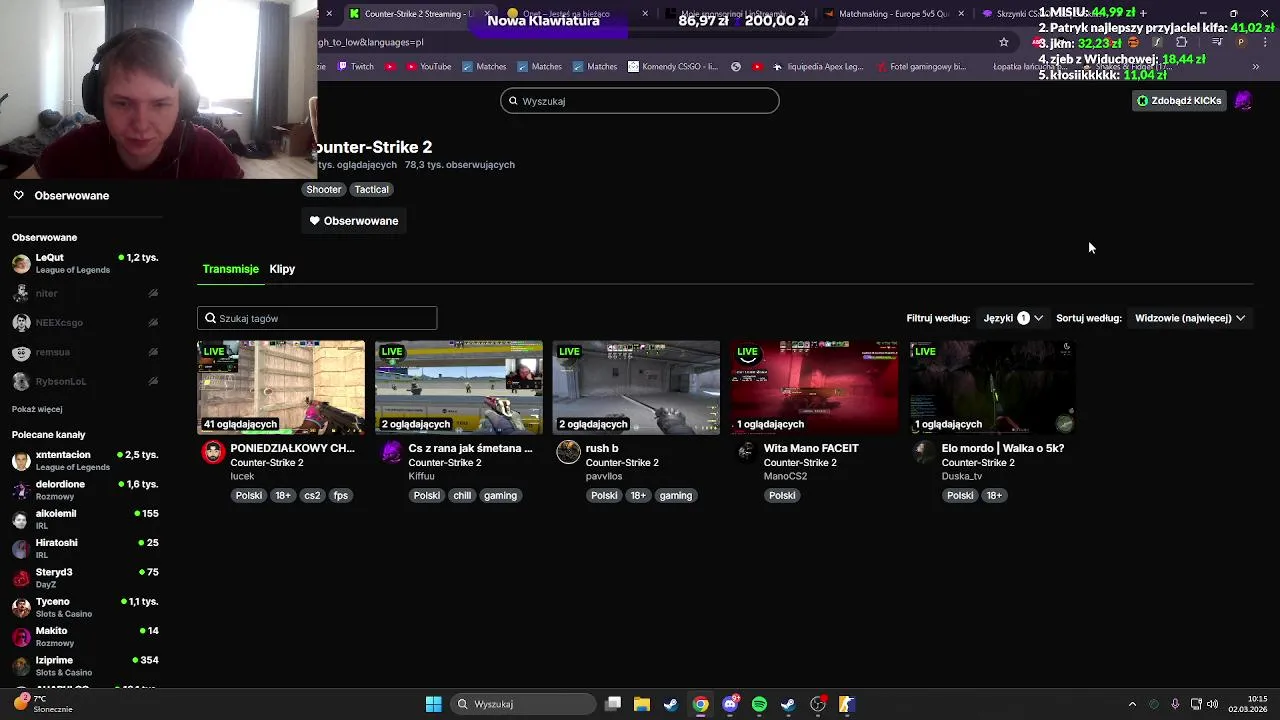The width and height of the screenshot is (1280, 720).
Task: Click the heart icon beside sidebar Obserwowane
Action: (x=18, y=195)
